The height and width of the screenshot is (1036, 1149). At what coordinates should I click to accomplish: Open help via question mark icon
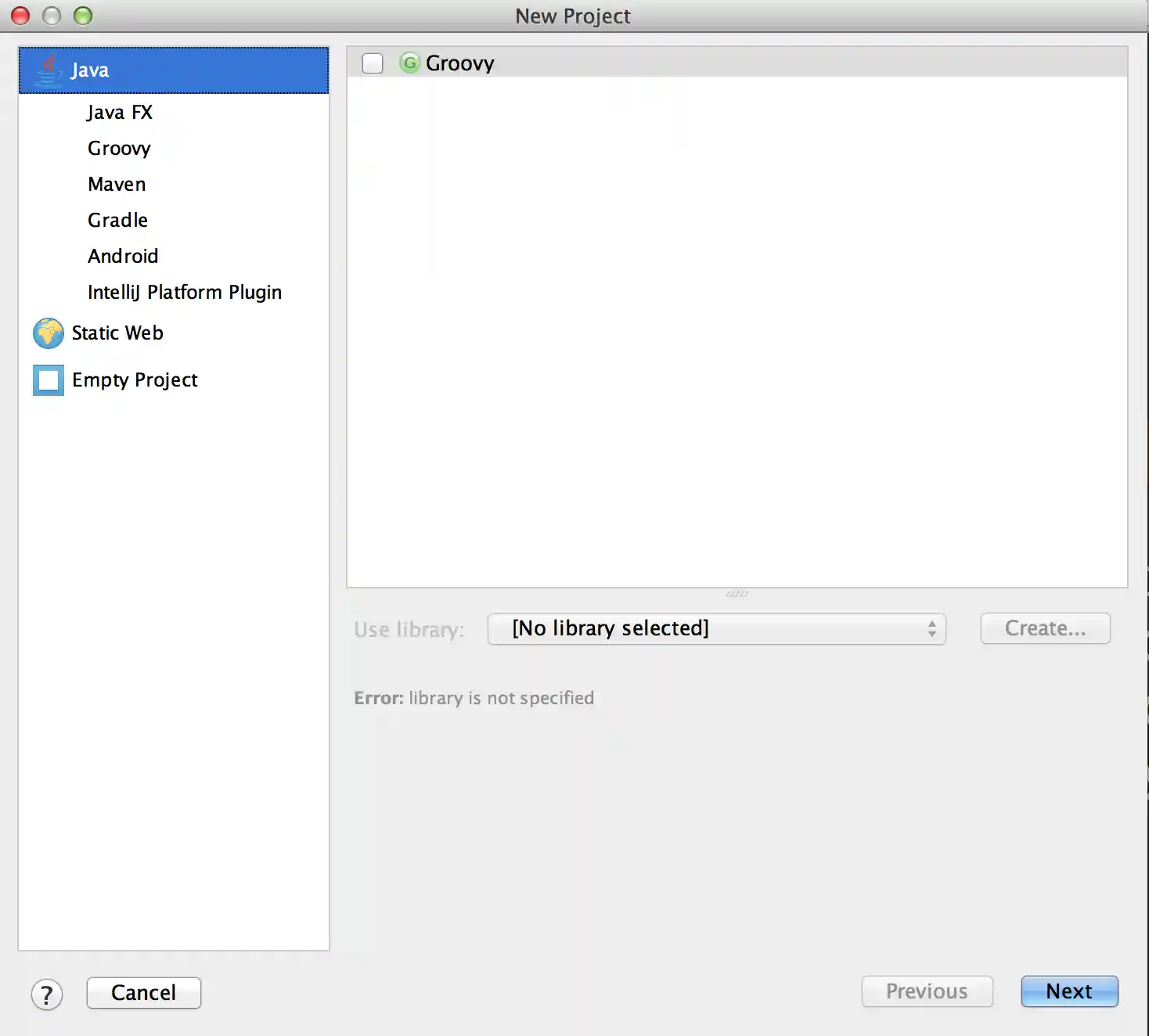tap(47, 995)
